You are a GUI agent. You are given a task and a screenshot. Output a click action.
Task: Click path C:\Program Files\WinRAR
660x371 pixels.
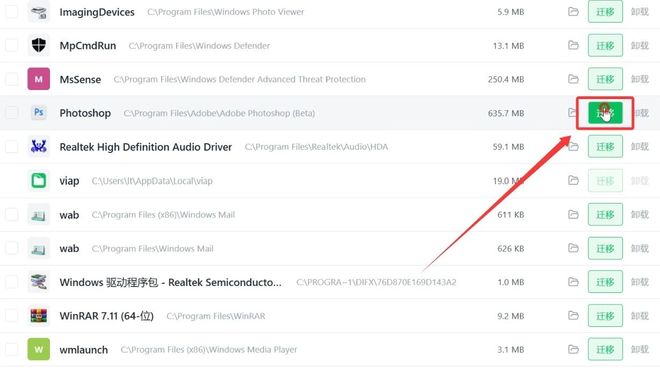216,316
